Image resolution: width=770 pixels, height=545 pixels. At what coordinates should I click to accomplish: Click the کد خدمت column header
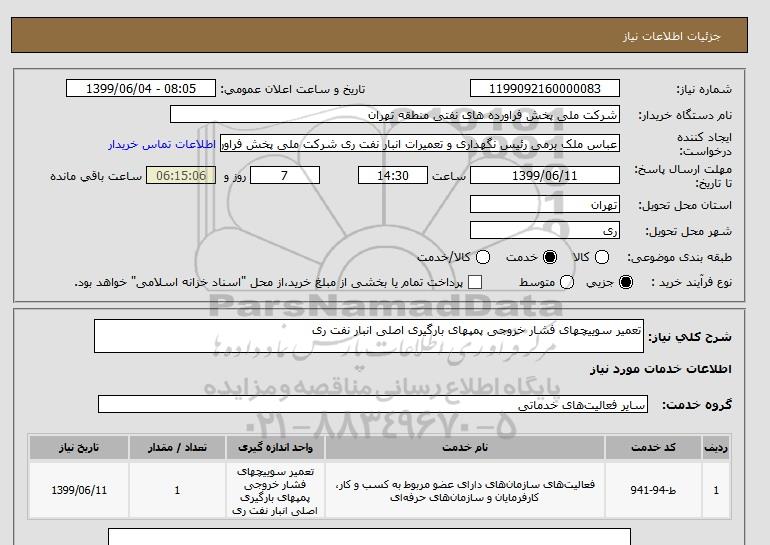(653, 447)
